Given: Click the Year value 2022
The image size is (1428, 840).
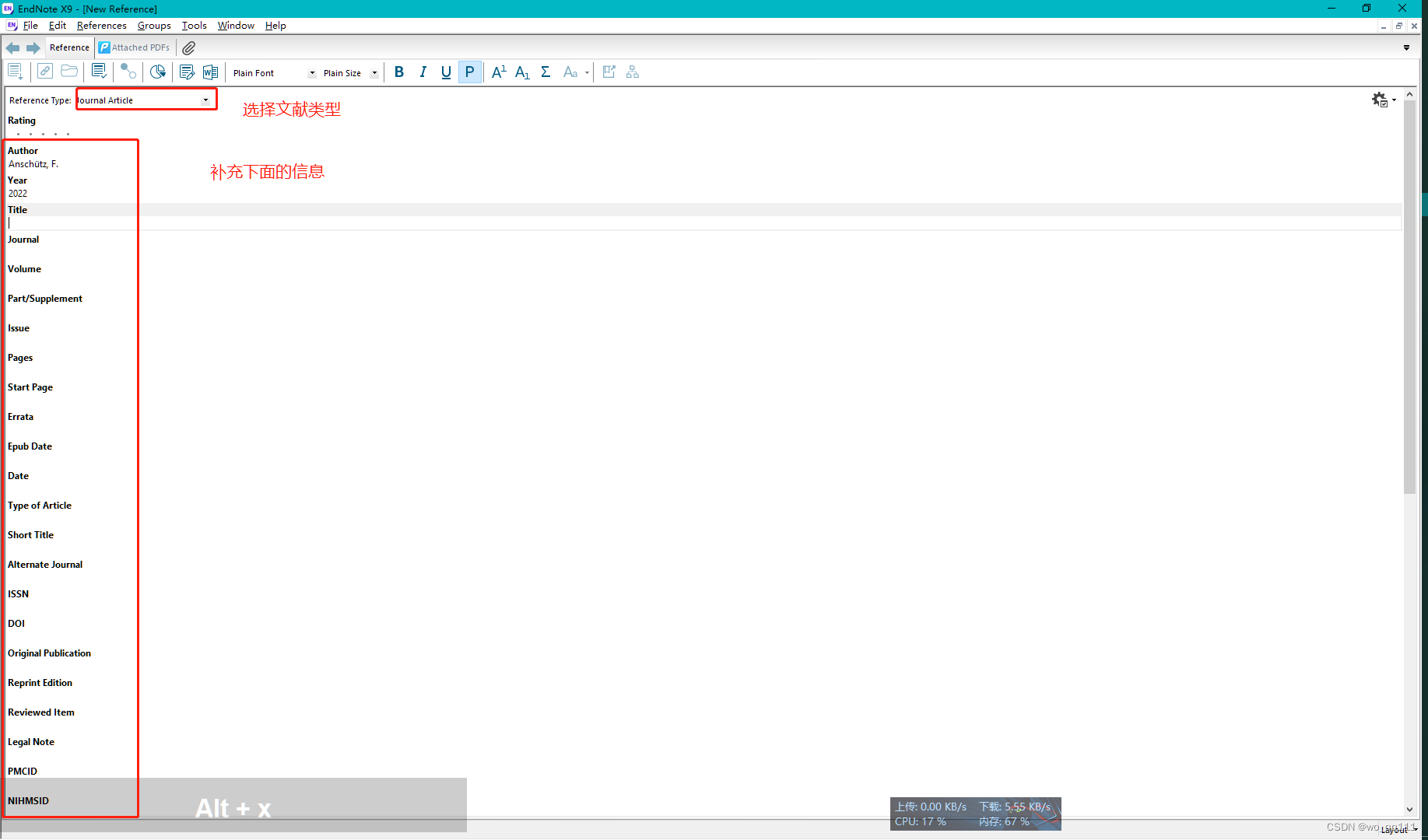Looking at the screenshot, I should click(x=18, y=194).
